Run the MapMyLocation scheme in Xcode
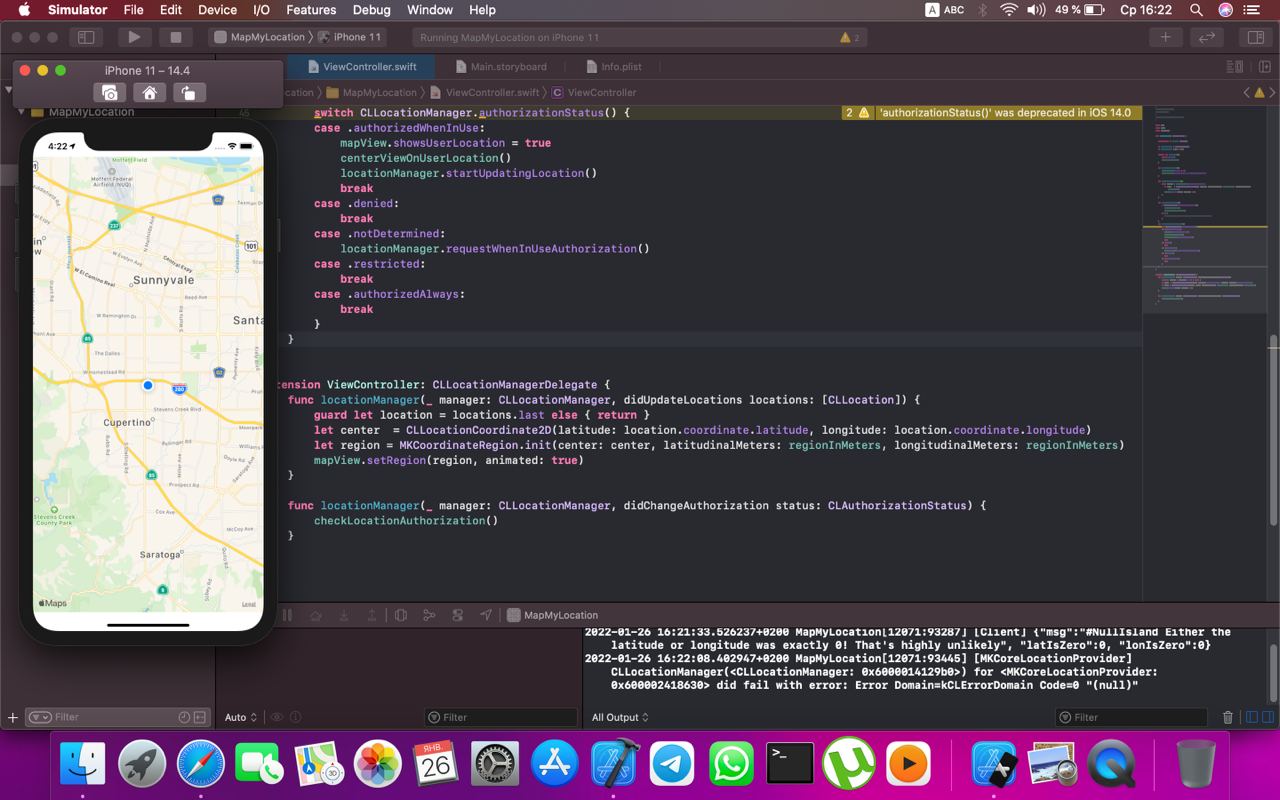 pos(133,37)
